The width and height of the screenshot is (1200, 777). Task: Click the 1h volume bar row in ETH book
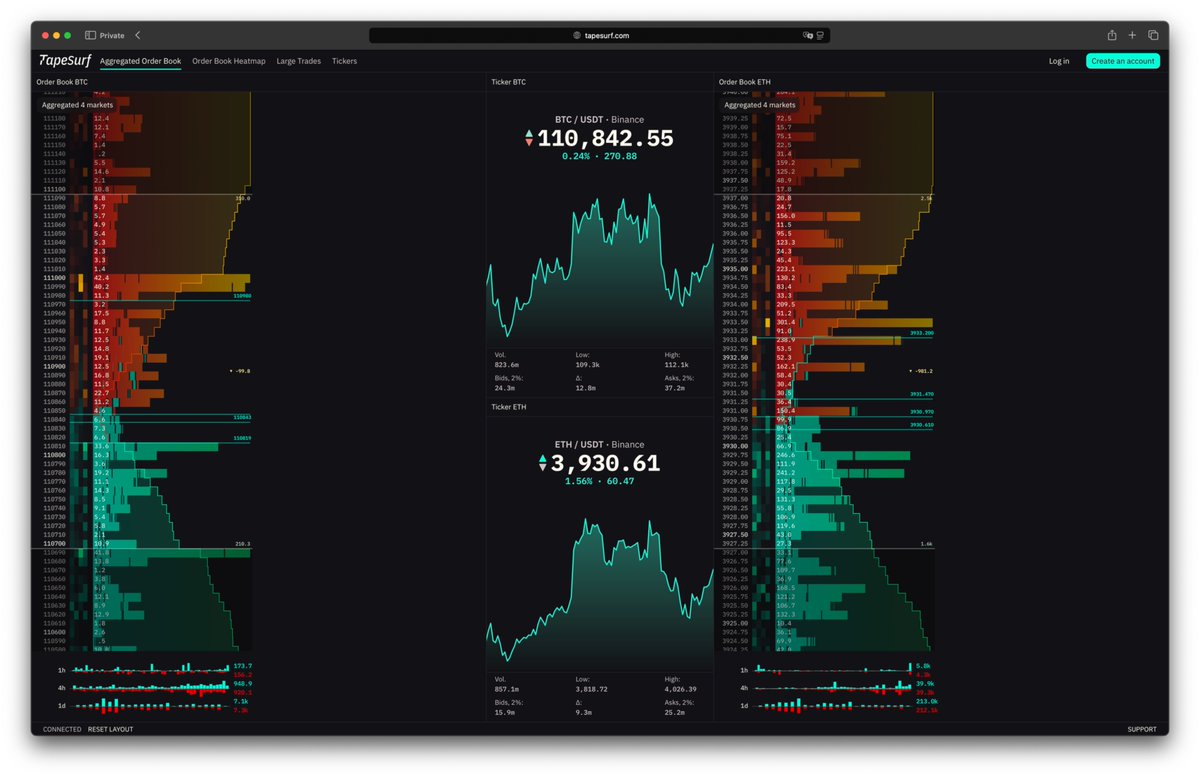click(x=833, y=670)
